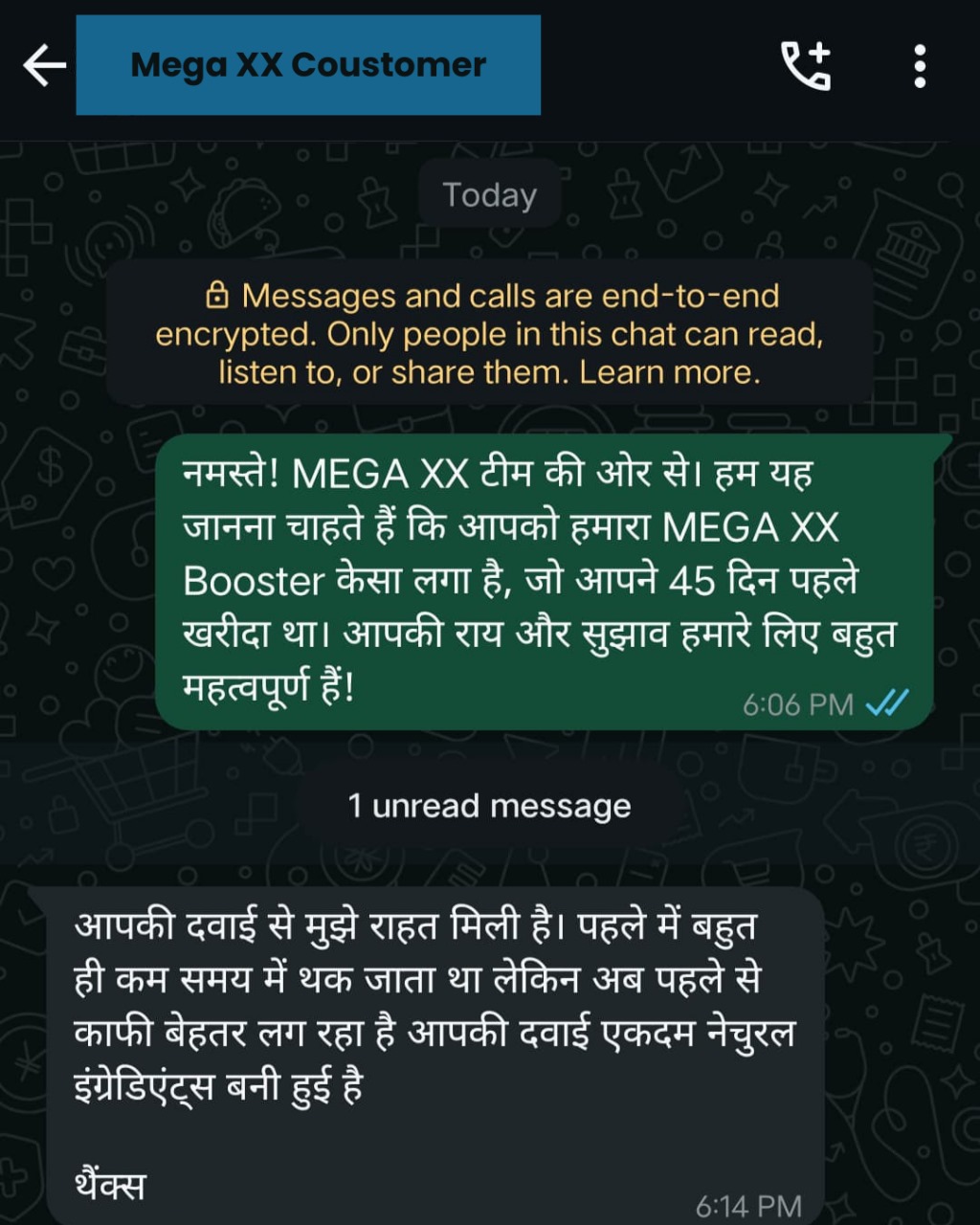Open the Mega XX Coustomer contact info

308,65
